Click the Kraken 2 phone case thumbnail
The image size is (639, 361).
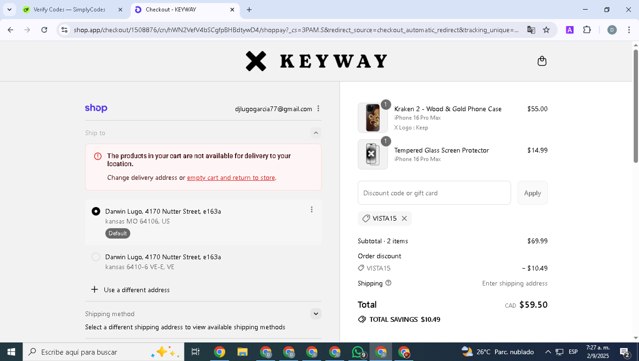point(372,117)
